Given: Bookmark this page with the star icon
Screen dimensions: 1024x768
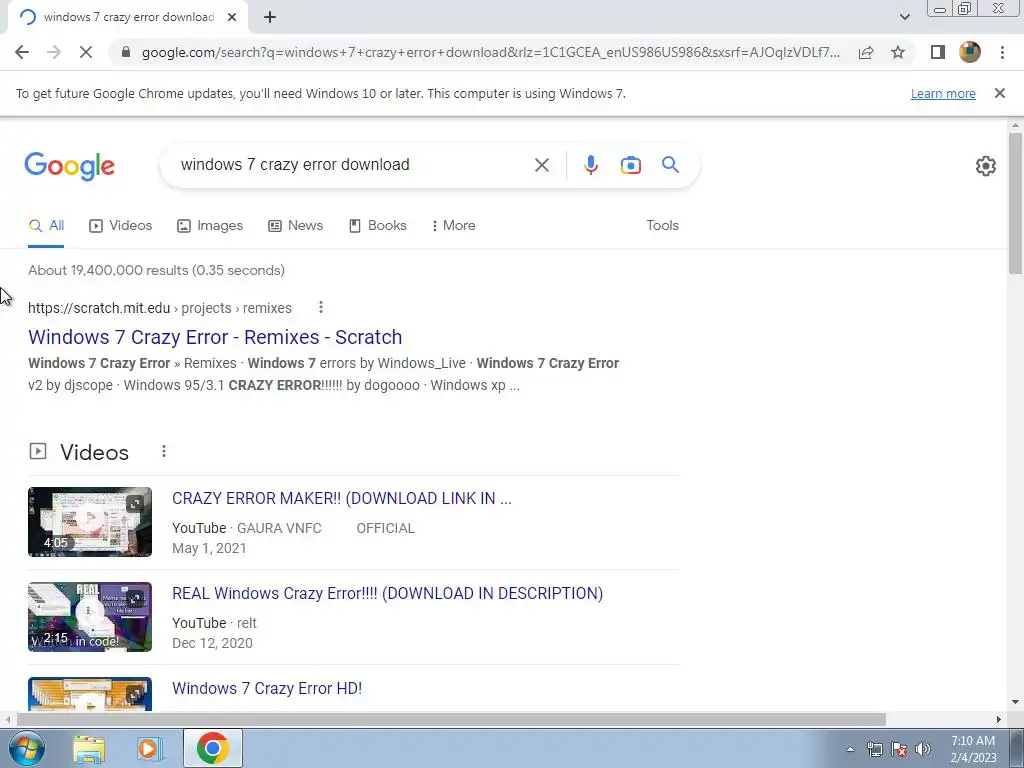Looking at the screenshot, I should (x=898, y=52).
